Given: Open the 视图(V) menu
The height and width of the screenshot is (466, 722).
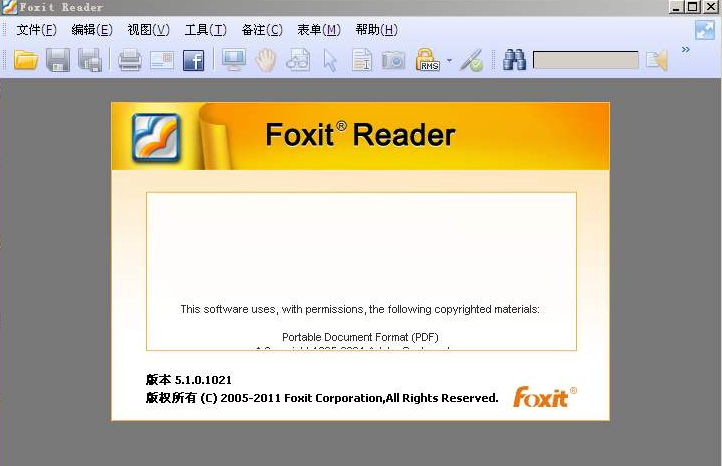Looking at the screenshot, I should 149,30.
